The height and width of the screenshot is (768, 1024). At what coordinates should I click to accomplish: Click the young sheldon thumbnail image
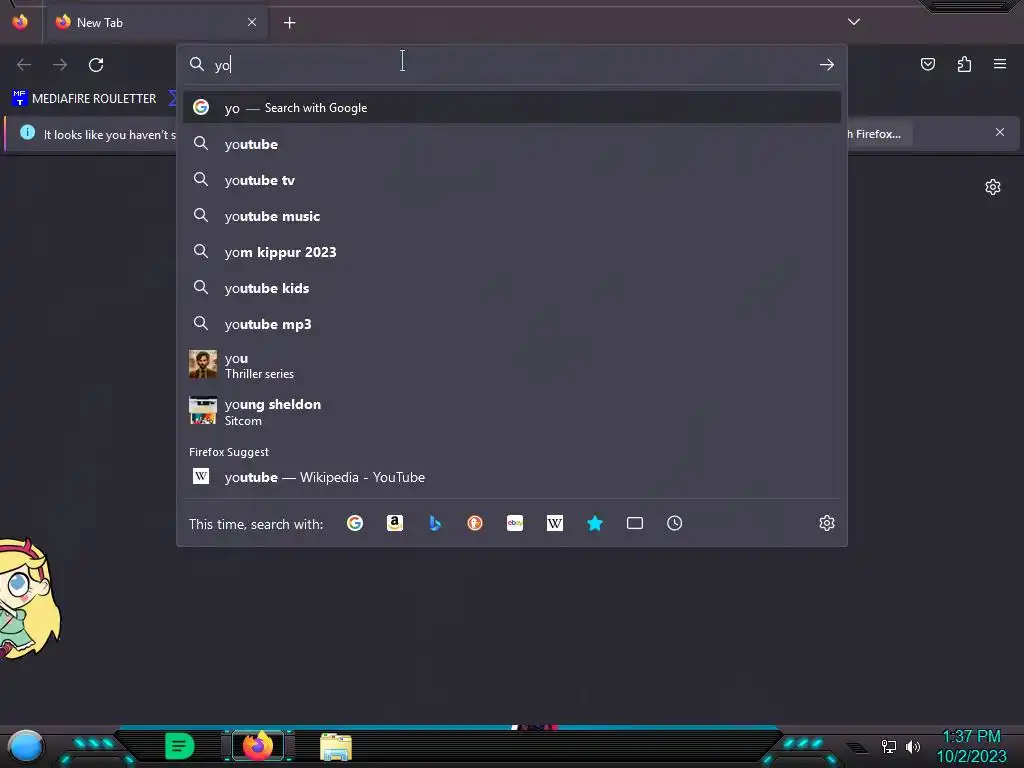pyautogui.click(x=202, y=411)
